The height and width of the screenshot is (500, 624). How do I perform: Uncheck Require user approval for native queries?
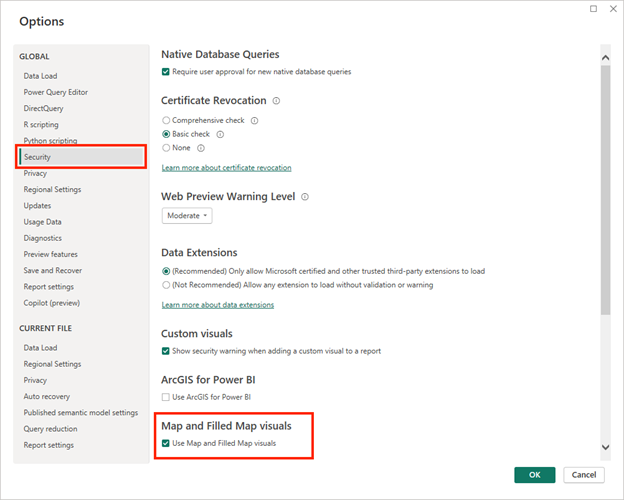click(166, 72)
